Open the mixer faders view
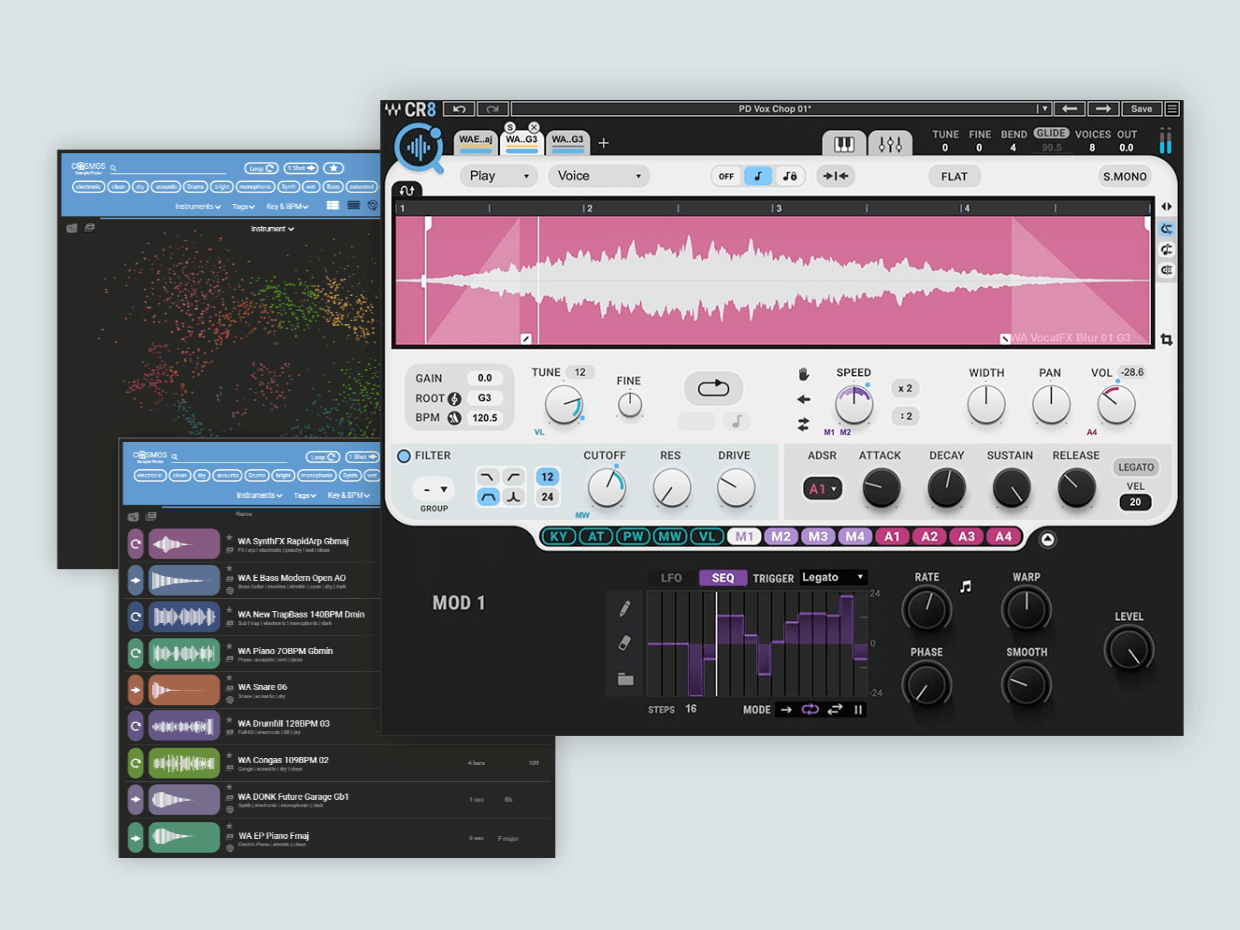1240x930 pixels. [890, 144]
